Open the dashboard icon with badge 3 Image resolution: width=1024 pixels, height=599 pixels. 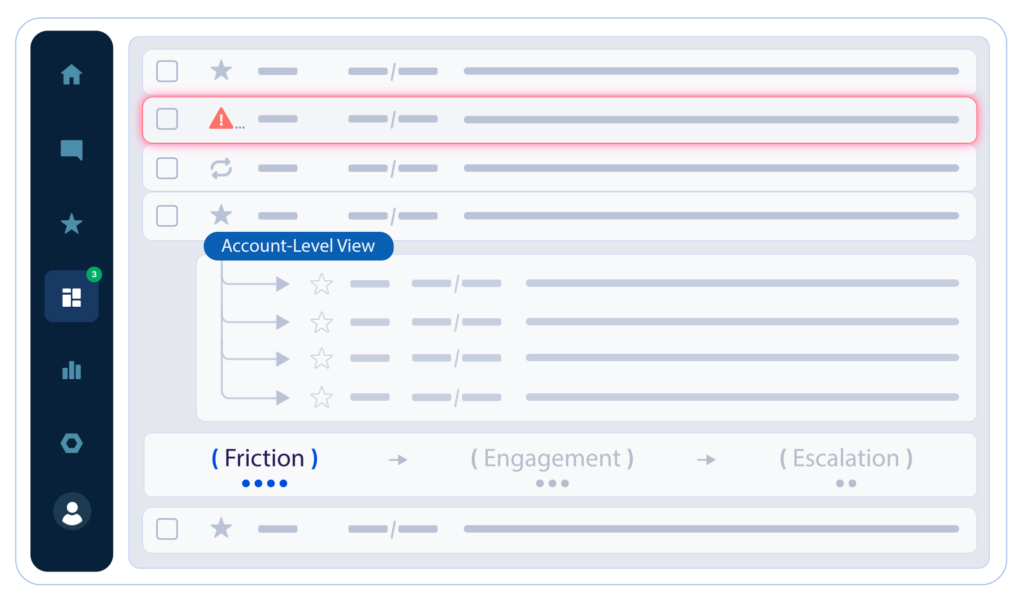coord(71,298)
